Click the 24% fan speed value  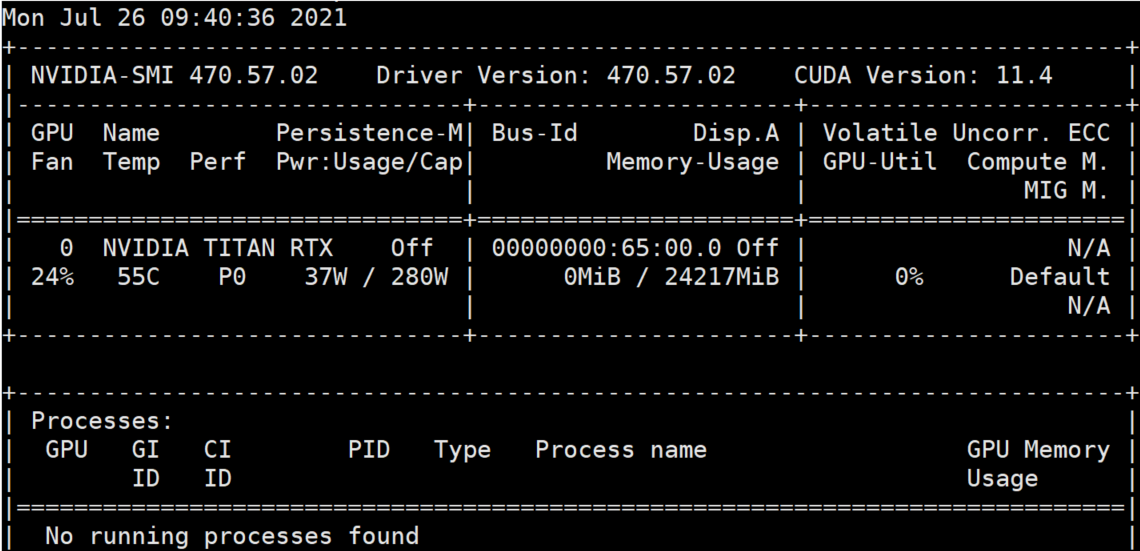[52, 277]
